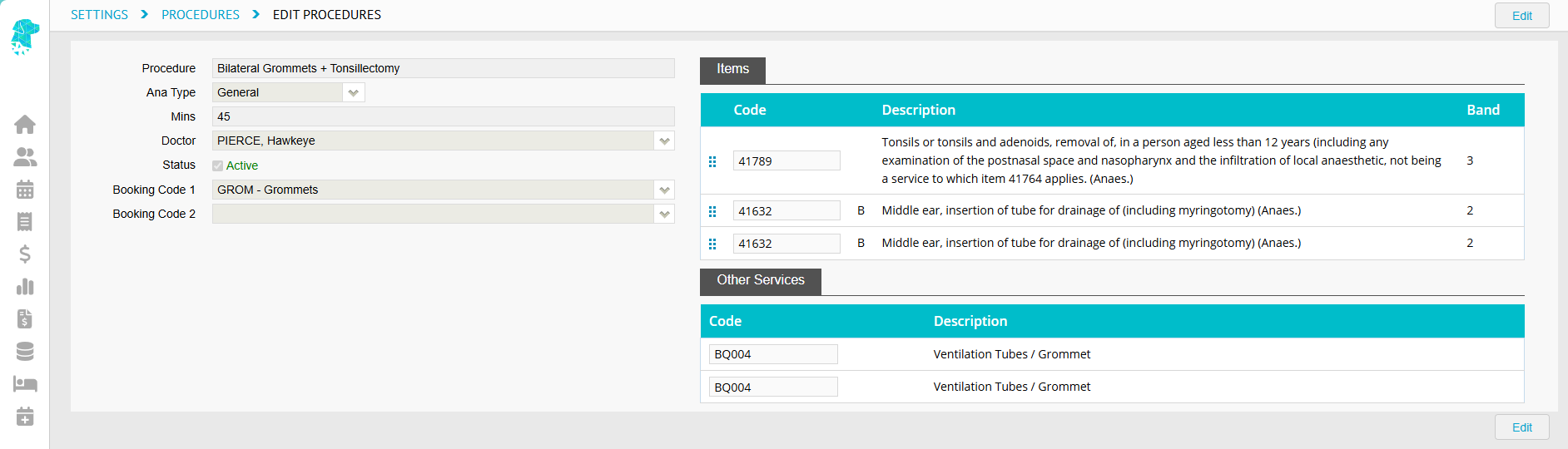Viewport: 1568px width, 449px height.
Task: Open the database stack icon in sidebar
Action: pyautogui.click(x=25, y=352)
